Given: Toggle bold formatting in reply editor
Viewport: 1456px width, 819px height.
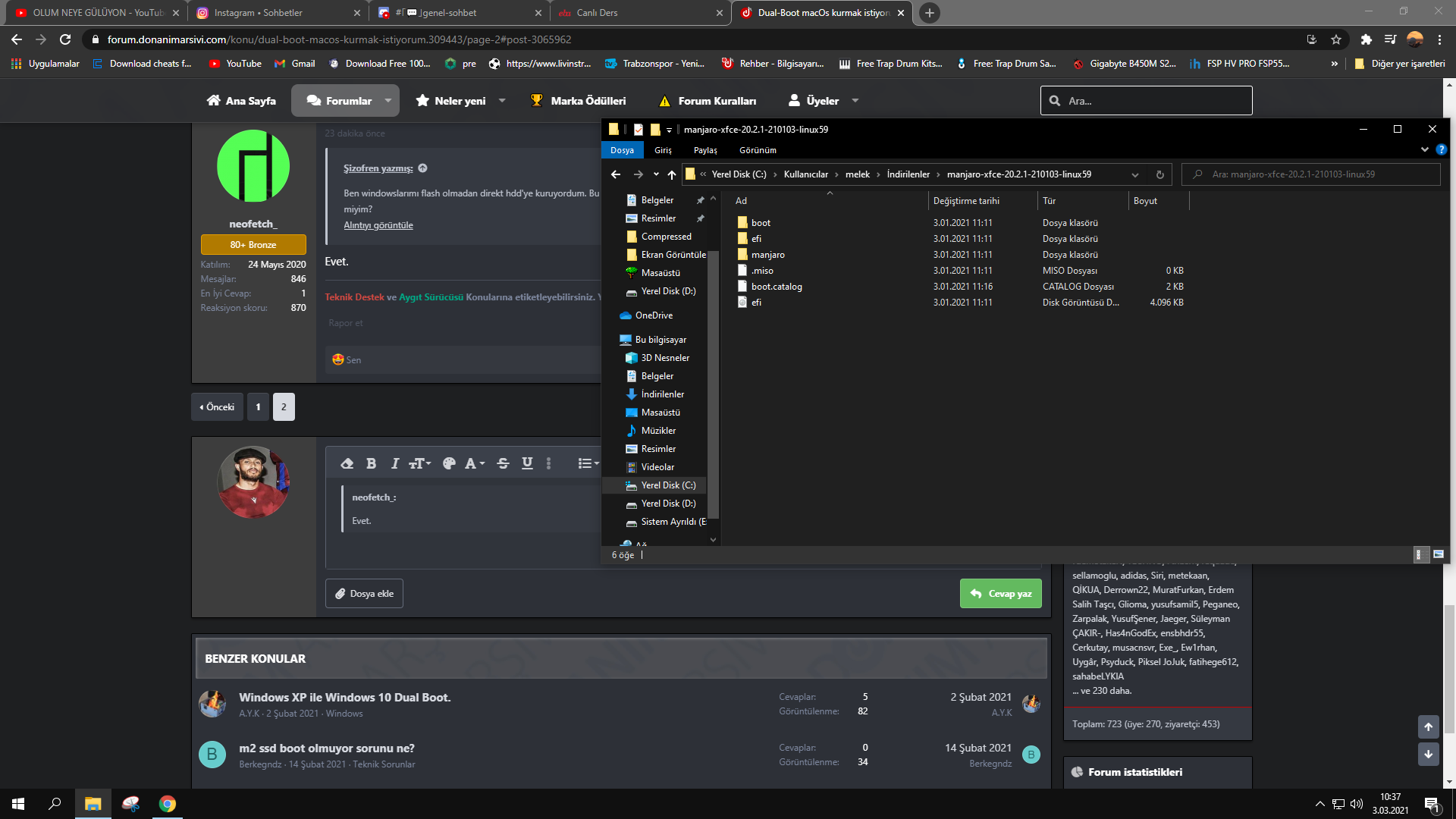Looking at the screenshot, I should tap(371, 463).
